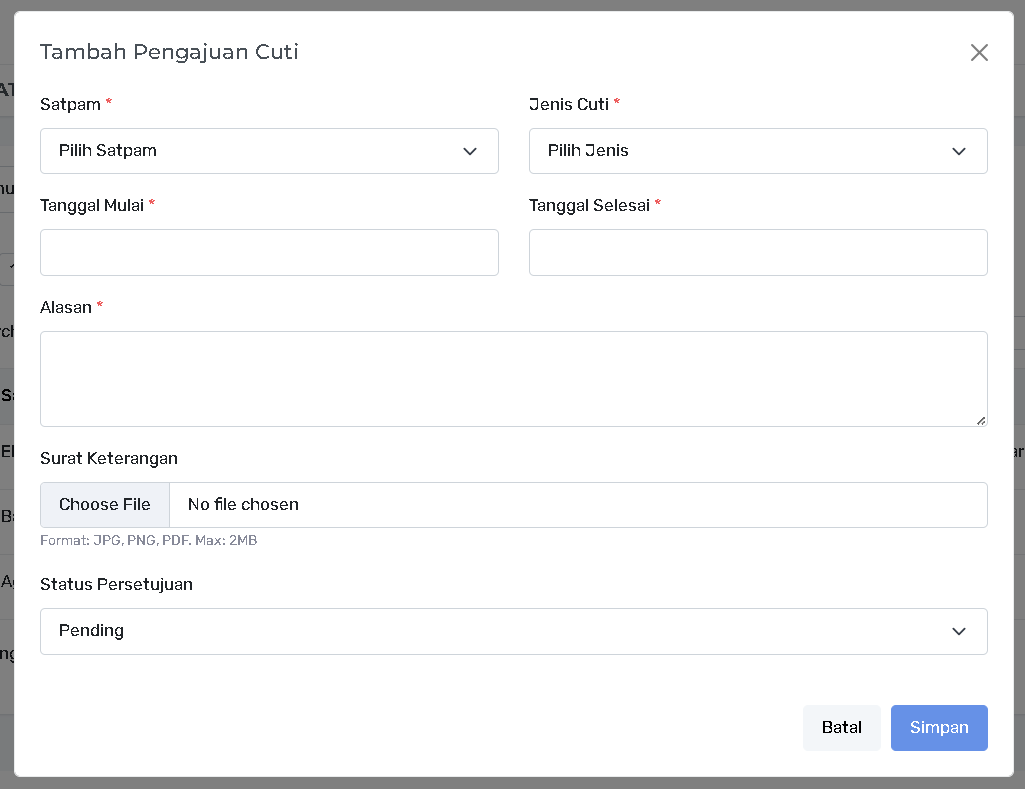Click the Satpam field label
This screenshot has width=1025, height=789.
tap(70, 104)
